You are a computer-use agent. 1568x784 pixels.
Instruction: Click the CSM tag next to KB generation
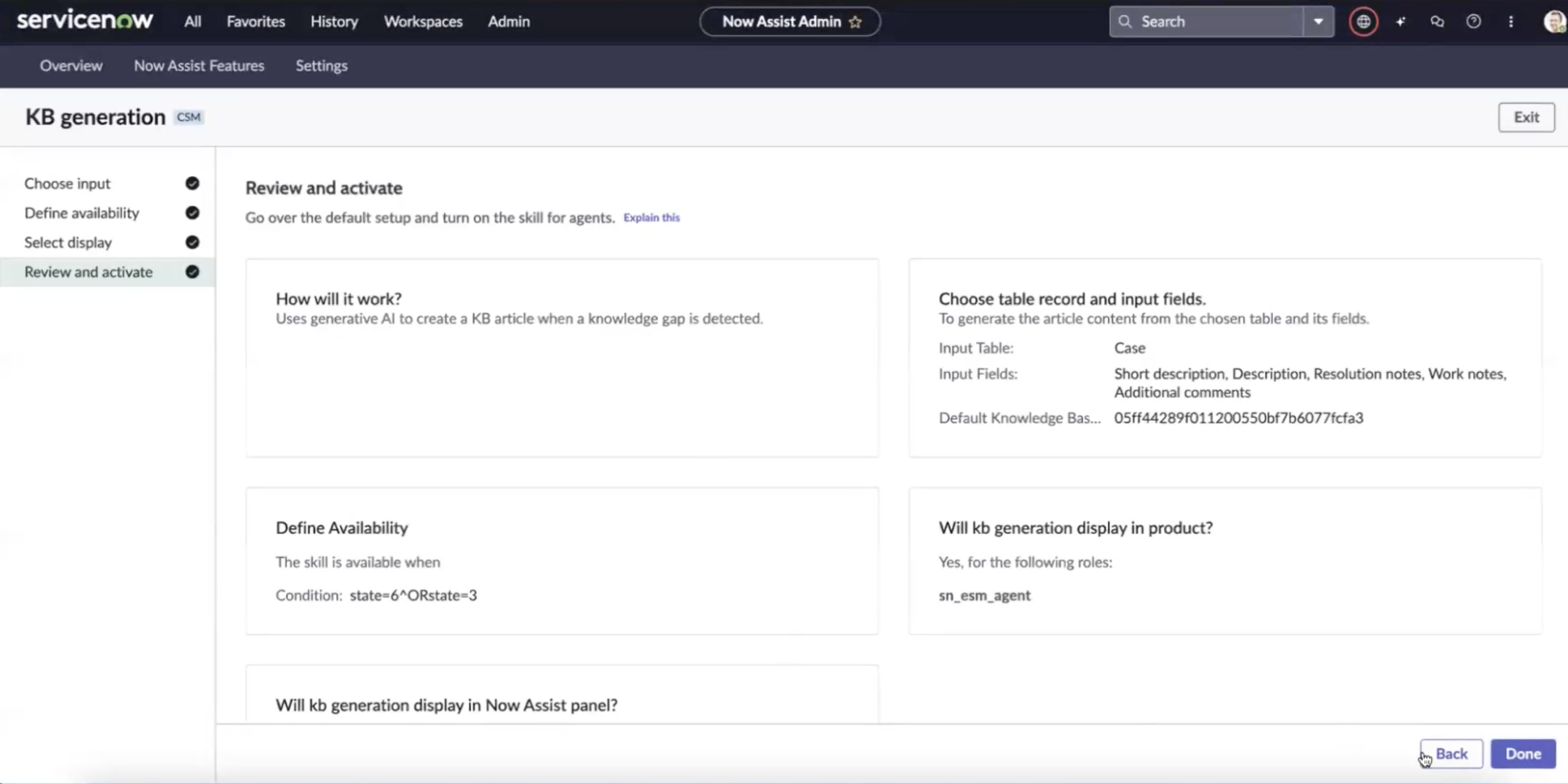pyautogui.click(x=189, y=117)
